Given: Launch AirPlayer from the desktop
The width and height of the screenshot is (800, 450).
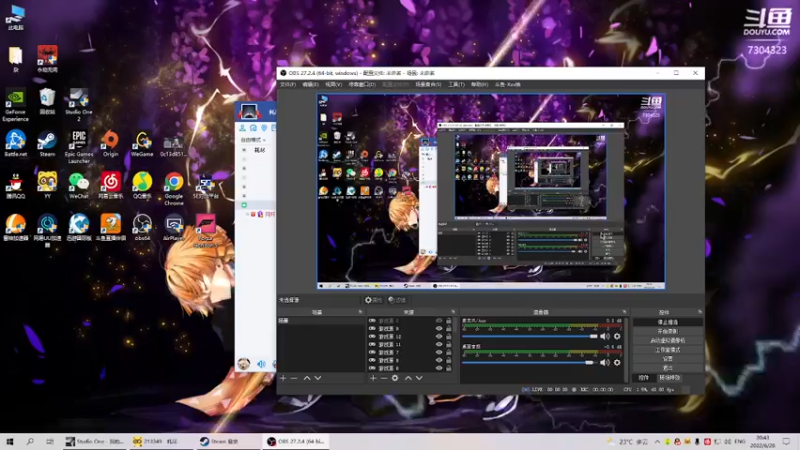Looking at the screenshot, I should pyautogui.click(x=173, y=227).
